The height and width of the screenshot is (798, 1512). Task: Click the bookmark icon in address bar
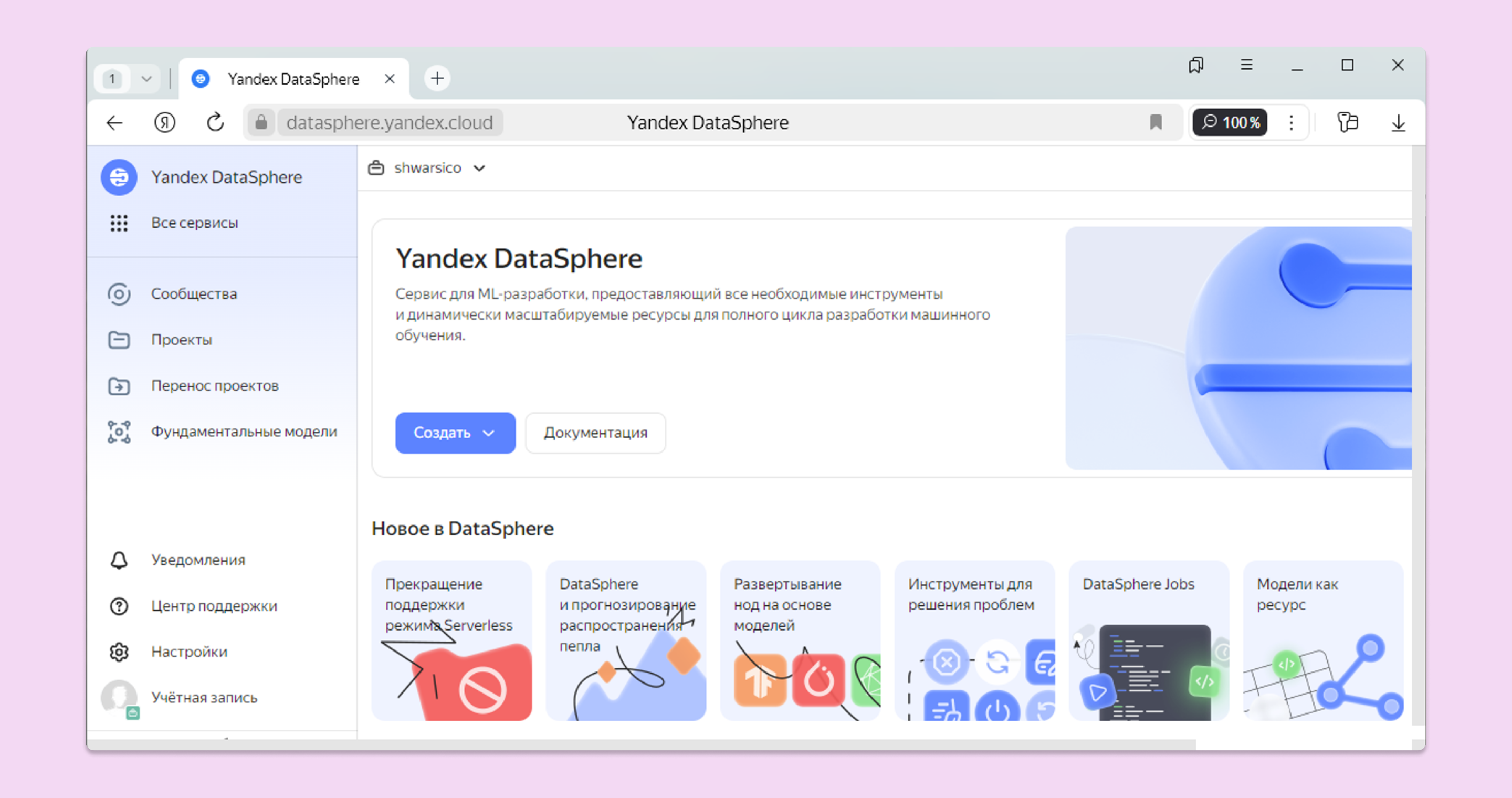(1156, 122)
